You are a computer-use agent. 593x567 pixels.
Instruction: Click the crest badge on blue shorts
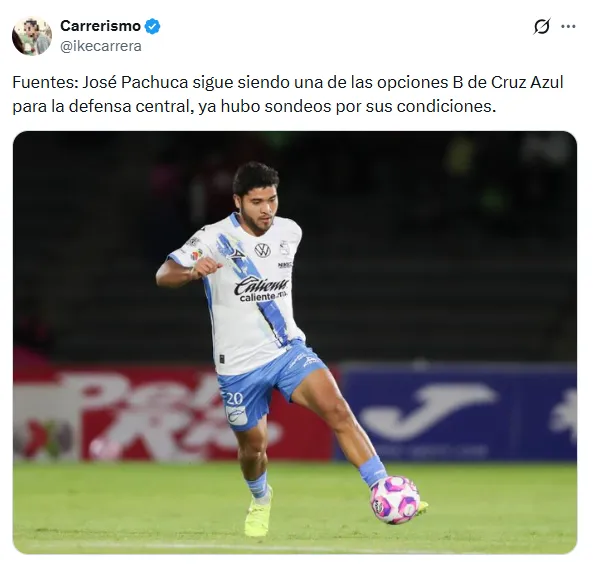click(x=237, y=415)
